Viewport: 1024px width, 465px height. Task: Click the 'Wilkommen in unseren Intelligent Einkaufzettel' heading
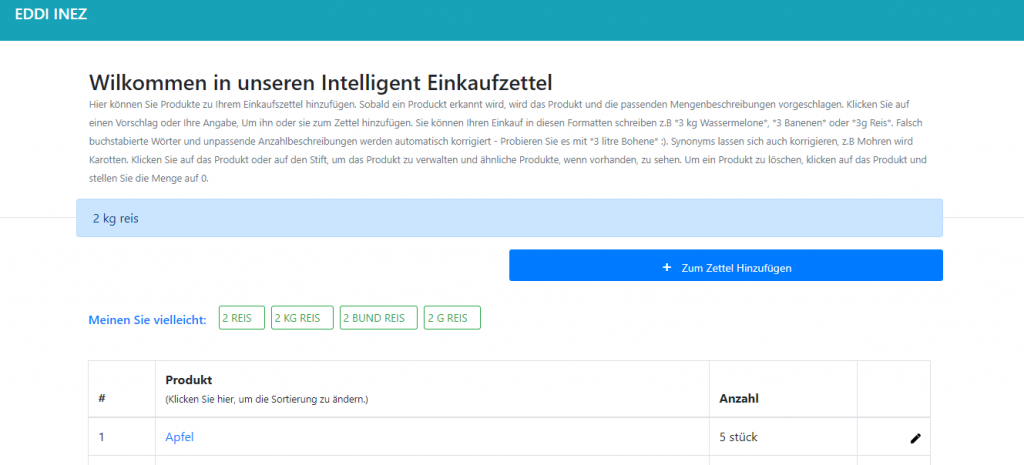(321, 82)
